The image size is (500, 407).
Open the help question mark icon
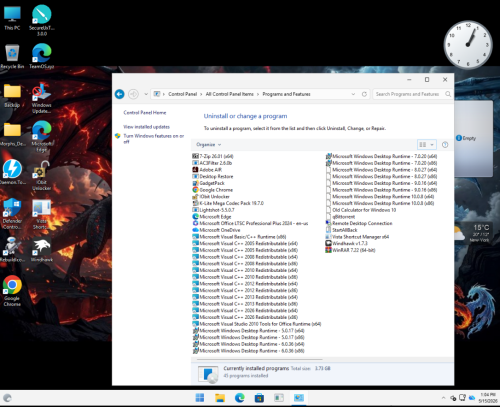click(445, 145)
